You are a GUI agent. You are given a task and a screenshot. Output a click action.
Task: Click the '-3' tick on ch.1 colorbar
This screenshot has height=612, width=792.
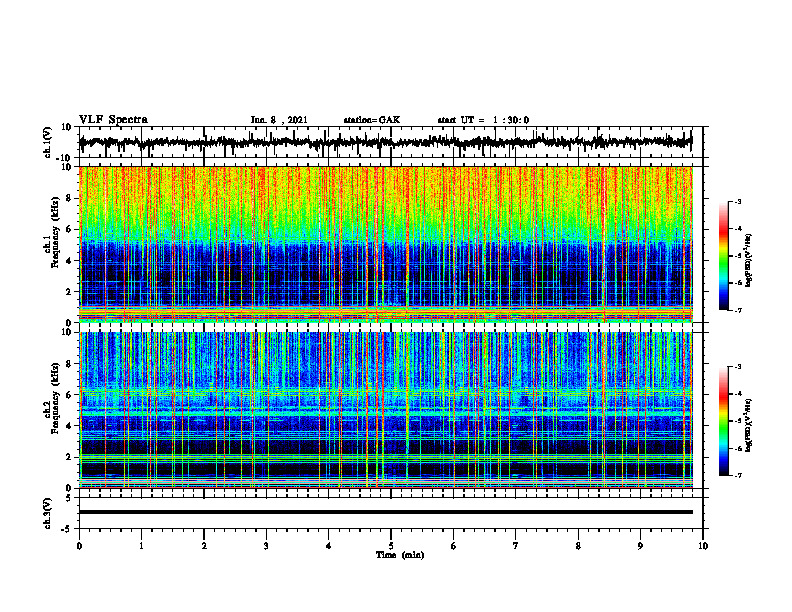click(x=738, y=202)
